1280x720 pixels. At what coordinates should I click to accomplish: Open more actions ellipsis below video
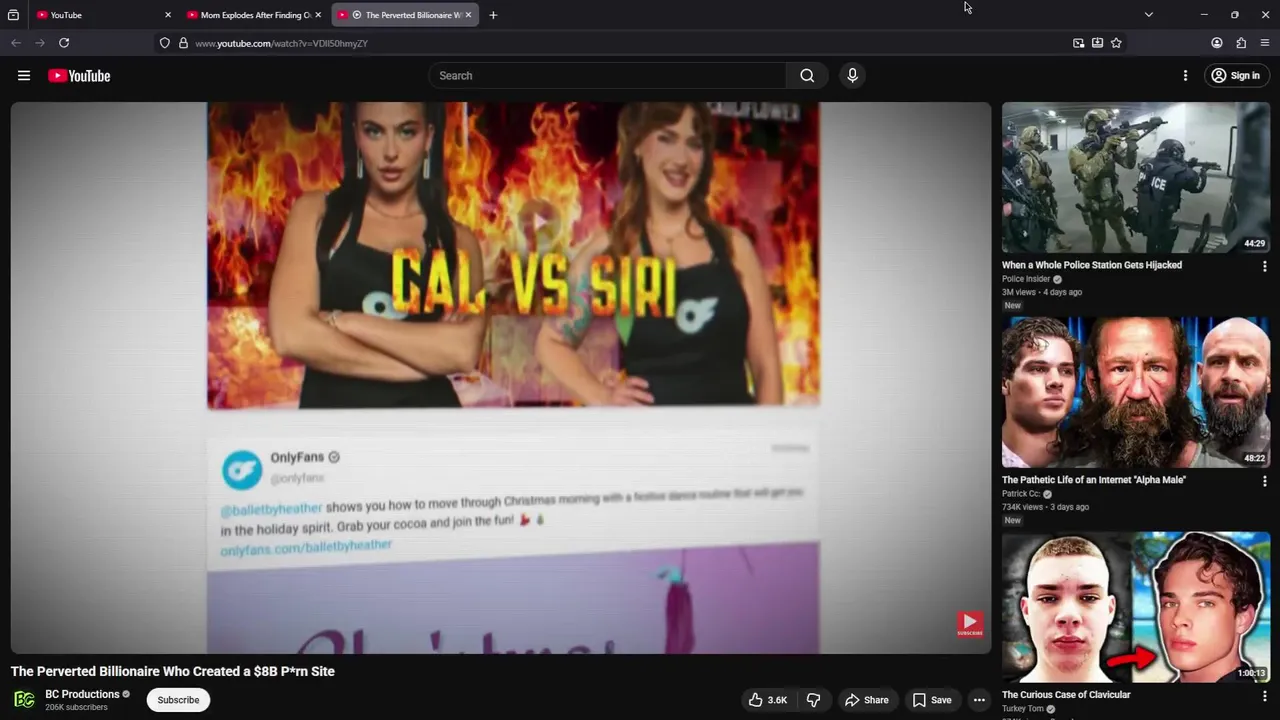click(979, 700)
